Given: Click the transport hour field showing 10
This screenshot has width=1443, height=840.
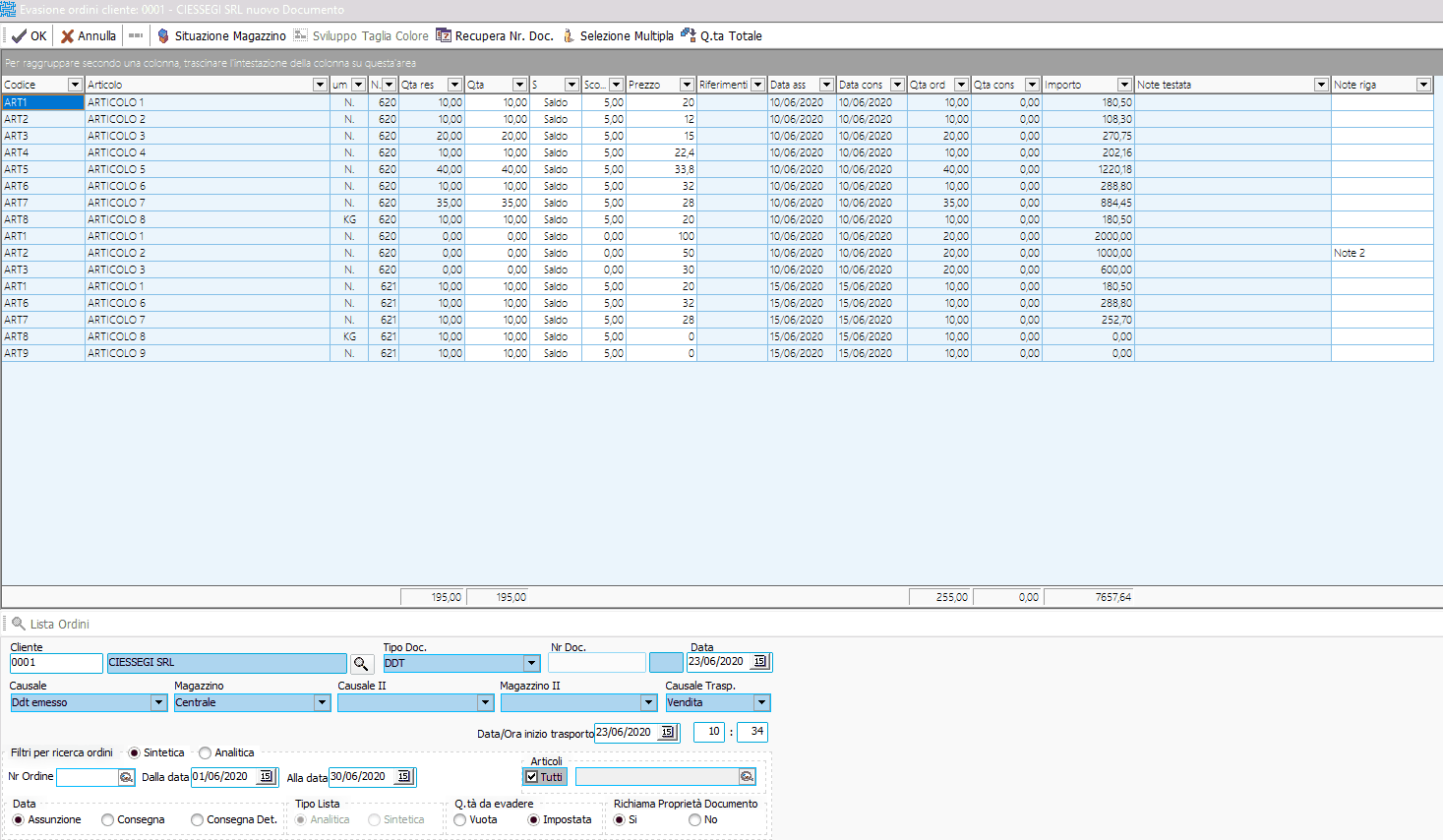Looking at the screenshot, I should pos(709,733).
